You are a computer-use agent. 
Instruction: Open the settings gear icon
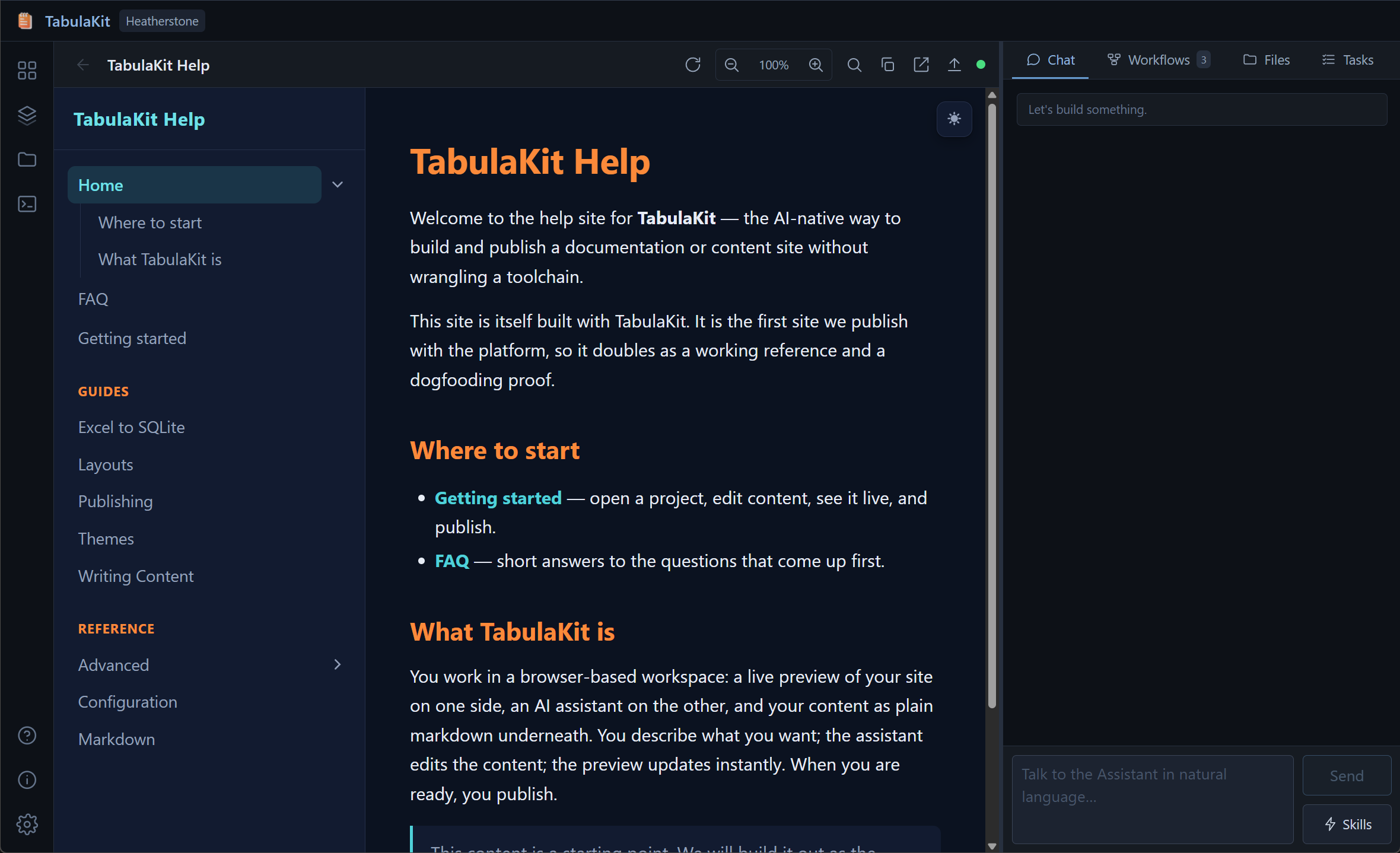coord(27,825)
